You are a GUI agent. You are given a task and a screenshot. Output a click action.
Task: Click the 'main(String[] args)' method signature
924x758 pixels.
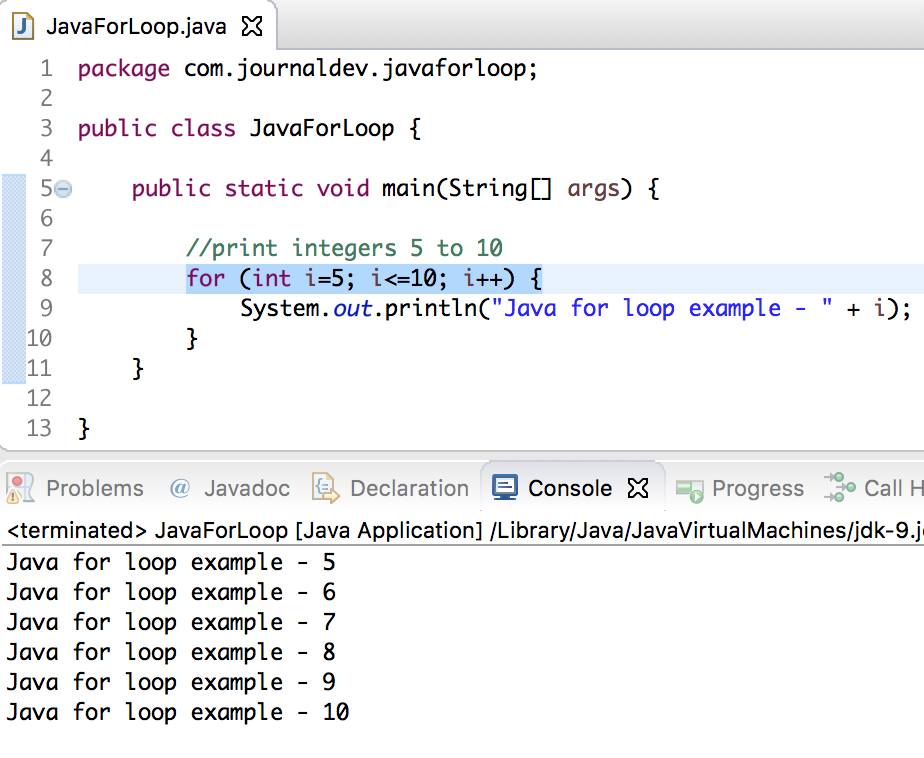click(x=506, y=189)
